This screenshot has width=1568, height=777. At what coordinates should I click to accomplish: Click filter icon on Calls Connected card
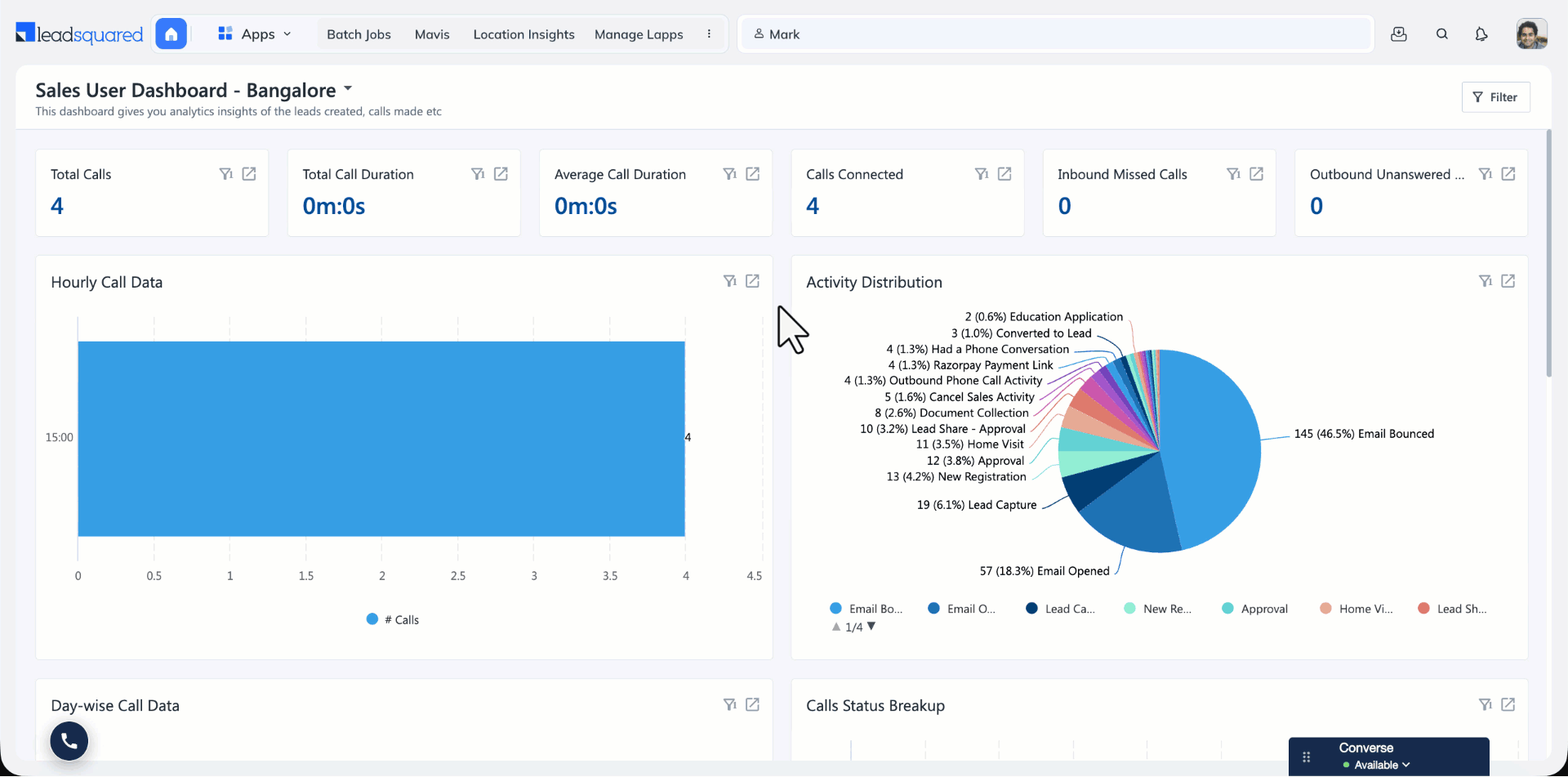(982, 174)
